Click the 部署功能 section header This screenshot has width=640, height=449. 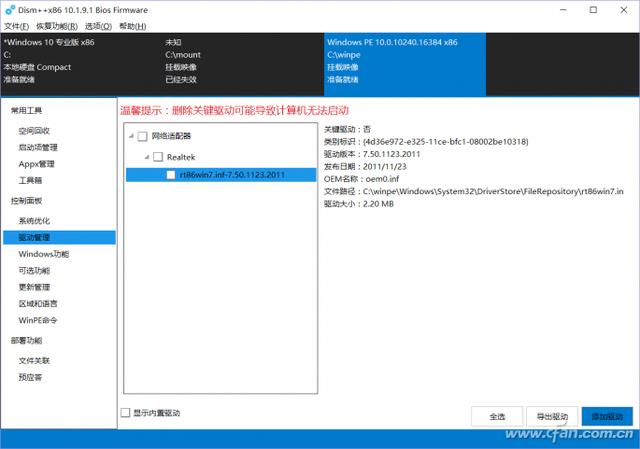[x=26, y=340]
